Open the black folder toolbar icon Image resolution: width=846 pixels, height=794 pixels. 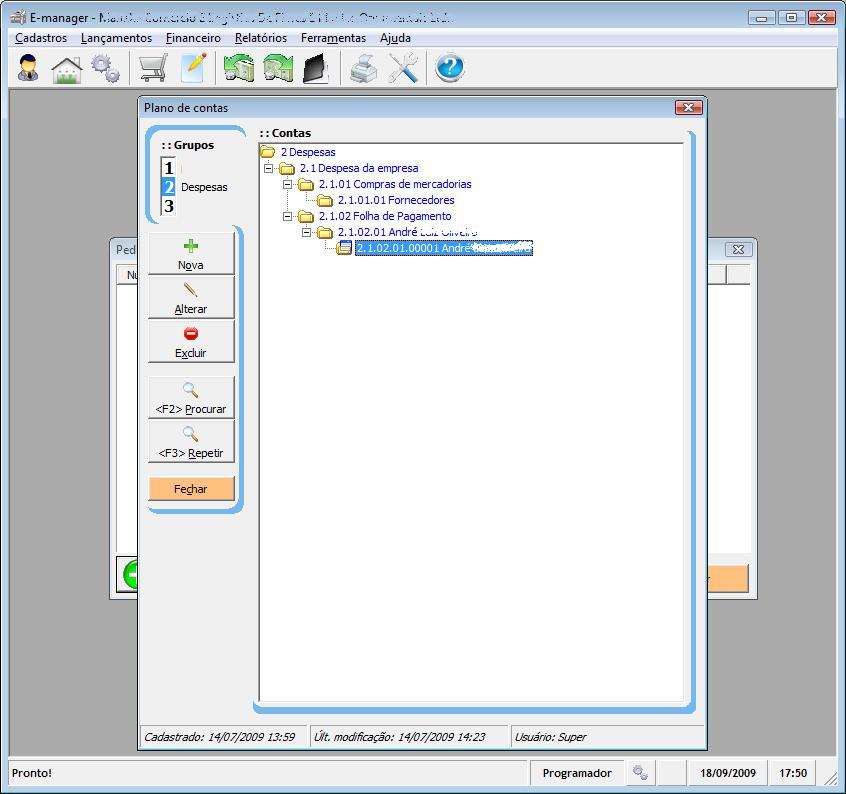(317, 69)
